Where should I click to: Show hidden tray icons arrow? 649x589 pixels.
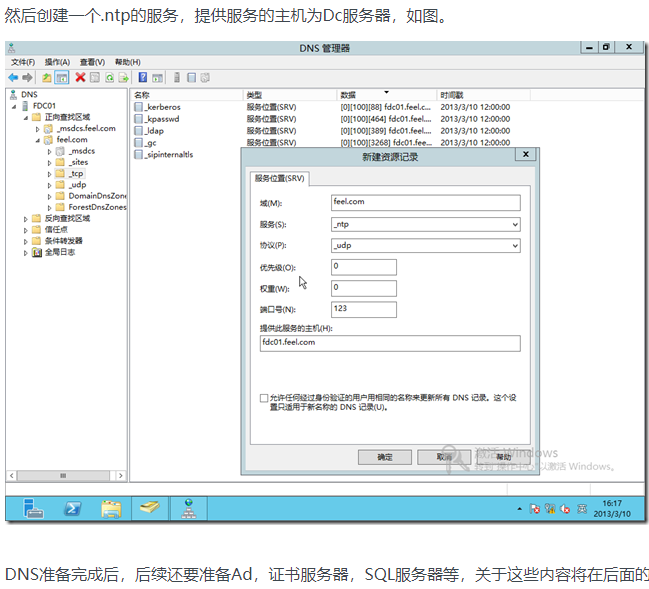519,509
